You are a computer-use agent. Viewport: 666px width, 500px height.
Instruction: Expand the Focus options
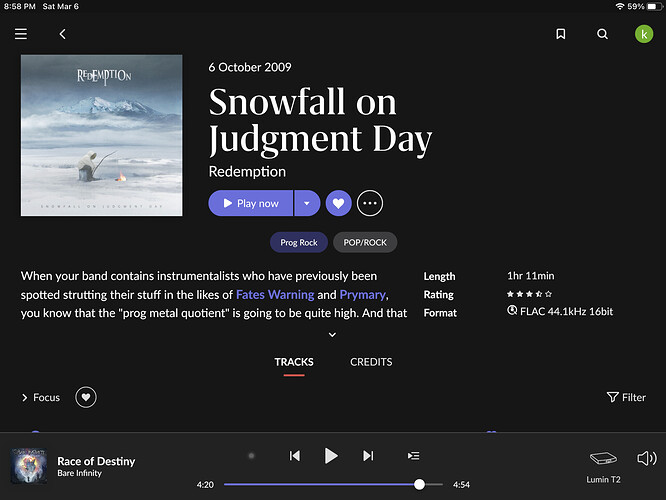tap(41, 397)
